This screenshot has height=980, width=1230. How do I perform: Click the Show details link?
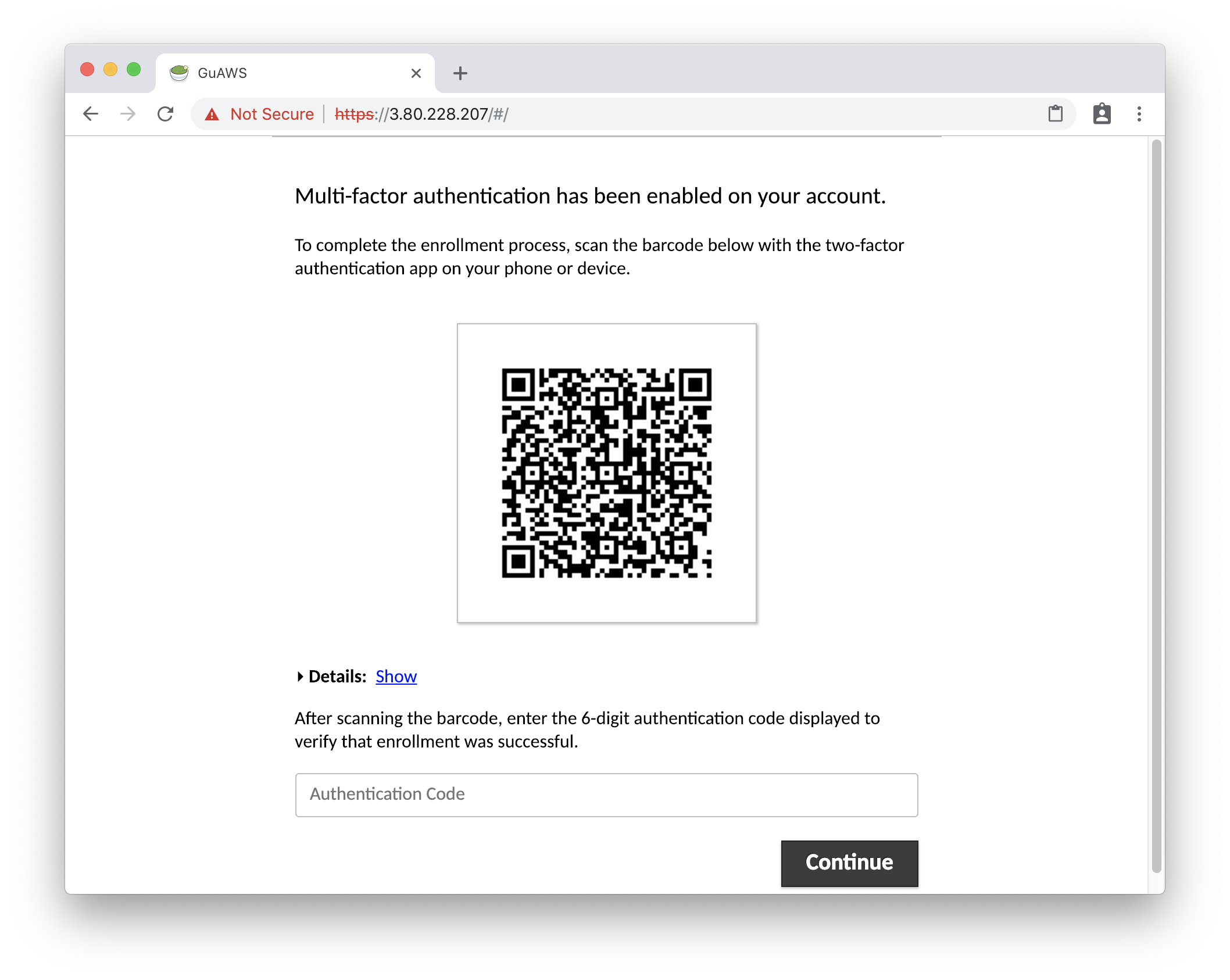click(x=396, y=677)
